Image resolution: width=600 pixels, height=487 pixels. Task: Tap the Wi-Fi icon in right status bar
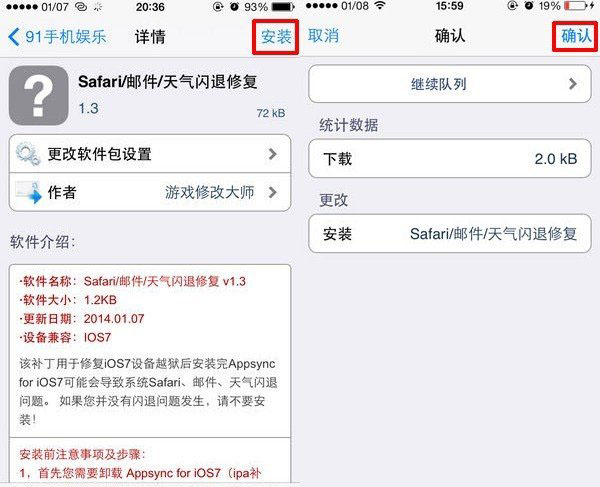point(380,6)
